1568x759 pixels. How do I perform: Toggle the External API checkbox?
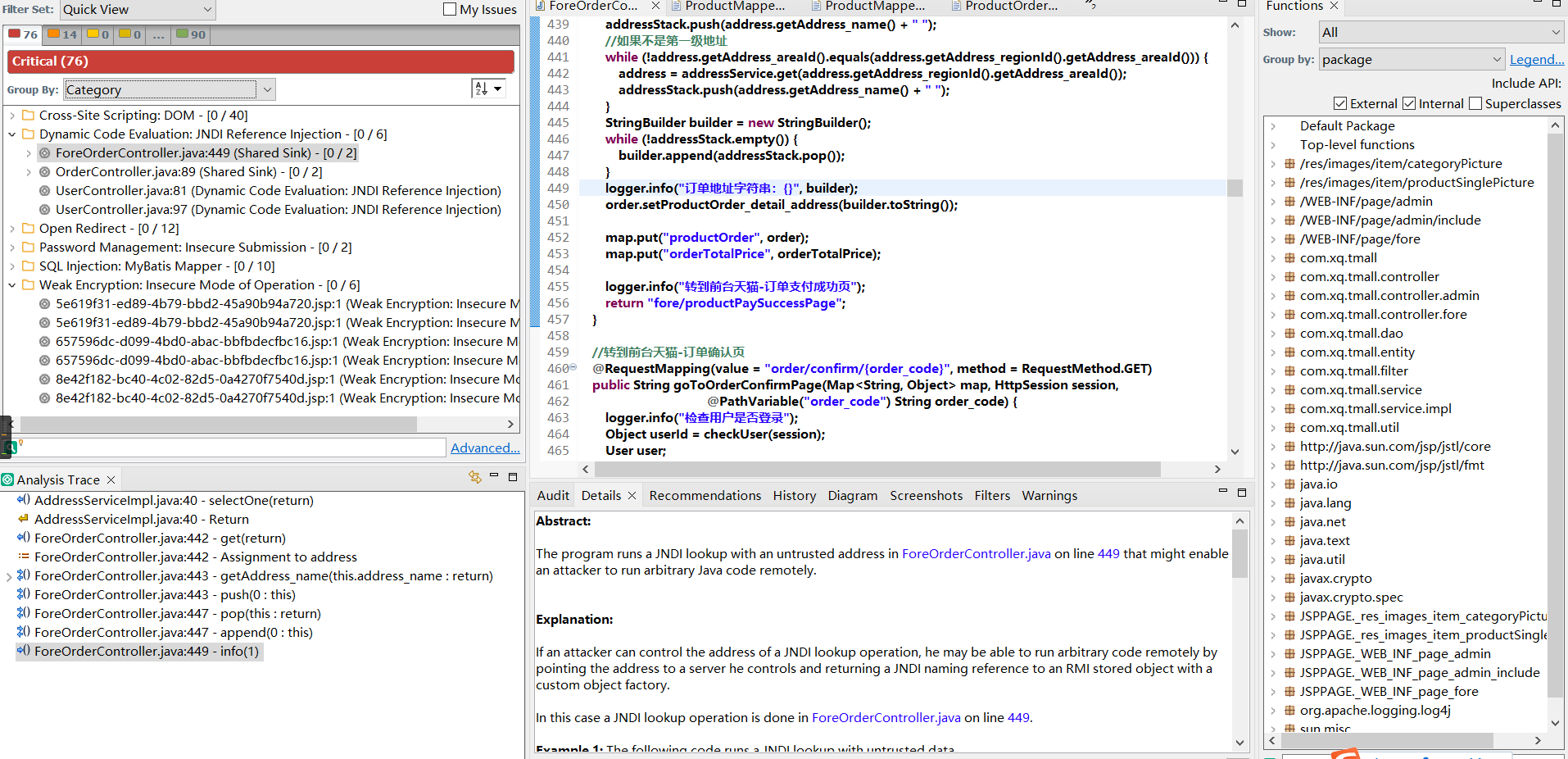click(1340, 103)
